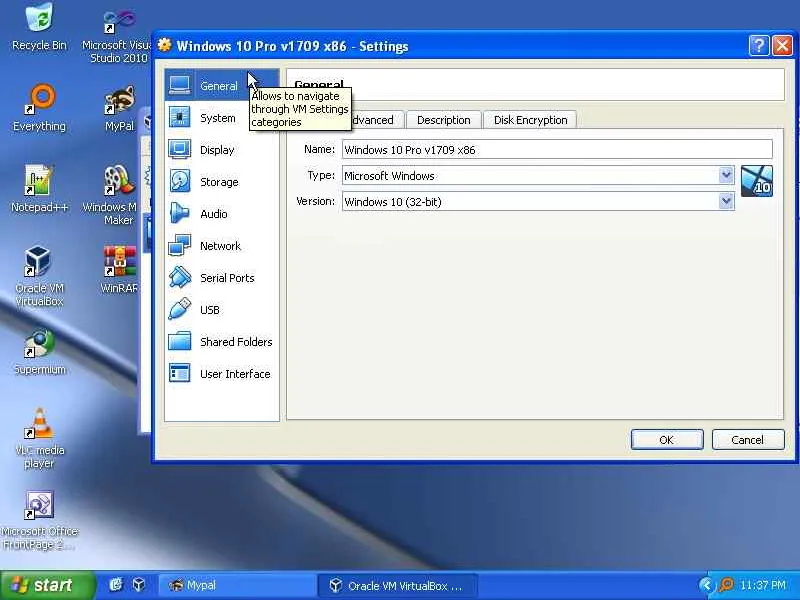
Task: Select the Everything desktop shortcut
Action: click(x=39, y=109)
